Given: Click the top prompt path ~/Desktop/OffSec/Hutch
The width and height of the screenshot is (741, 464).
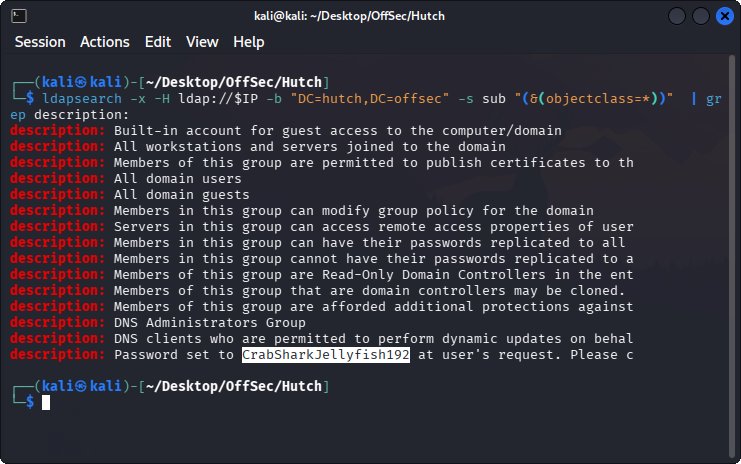Looking at the screenshot, I should click(234, 82).
